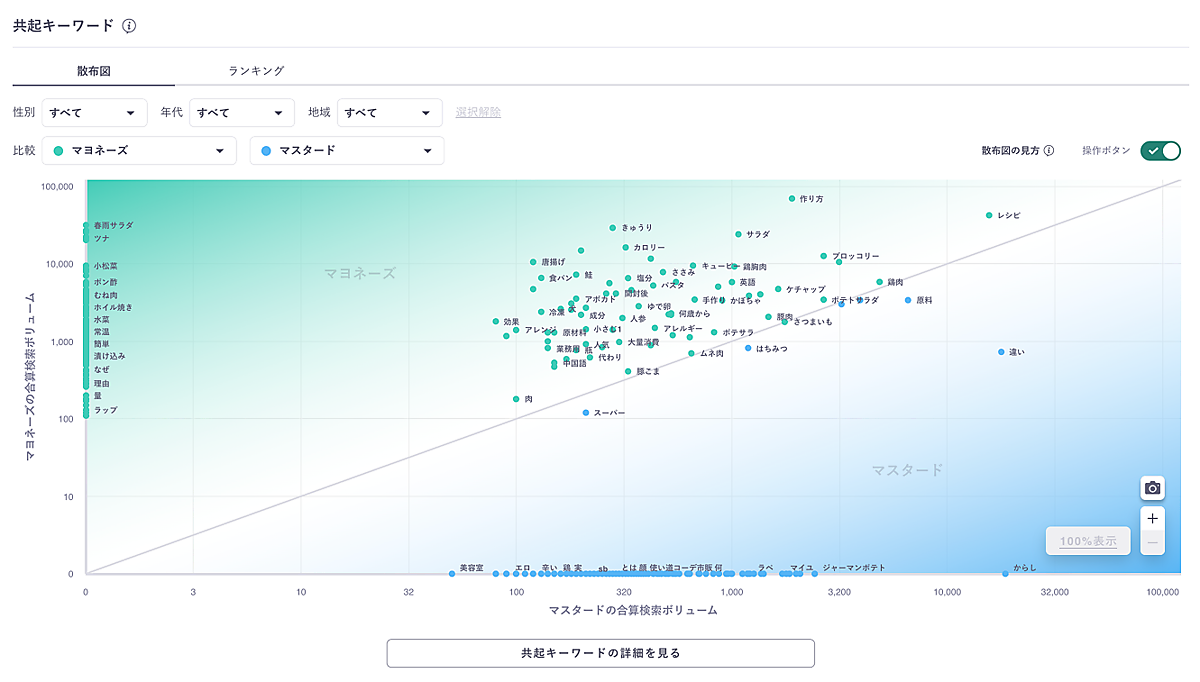Image resolution: width=1200 pixels, height=682 pixels.
Task: Open the 年代 dropdown
Action: 241,113
